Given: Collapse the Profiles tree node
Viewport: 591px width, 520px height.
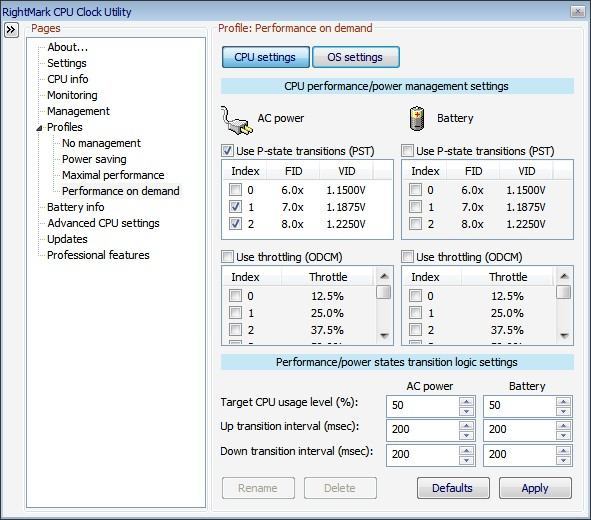Looking at the screenshot, I should [39, 128].
